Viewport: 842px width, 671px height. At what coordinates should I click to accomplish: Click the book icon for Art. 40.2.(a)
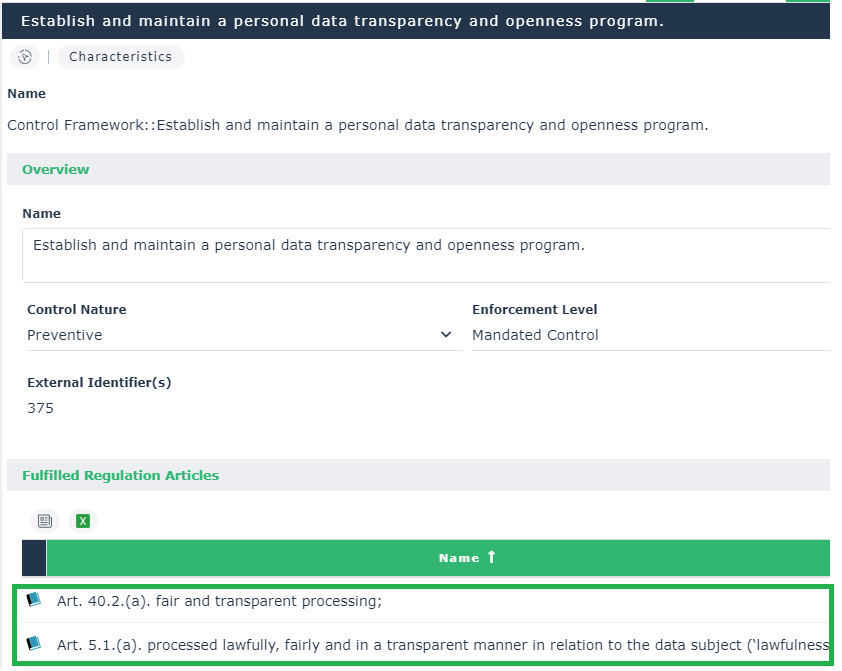(x=34, y=600)
